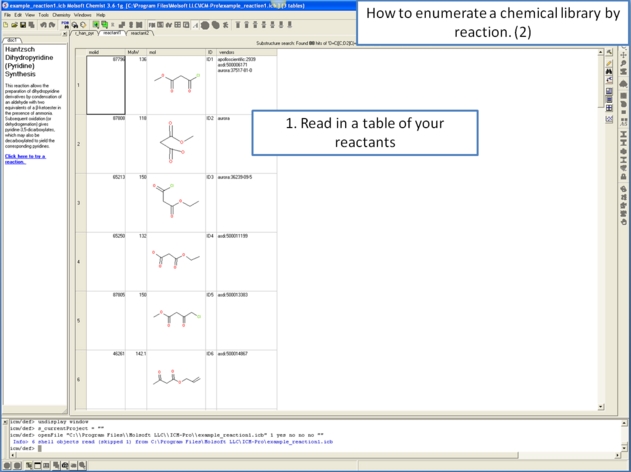Open the File menu
631x472 pixels.
tap(8, 15)
